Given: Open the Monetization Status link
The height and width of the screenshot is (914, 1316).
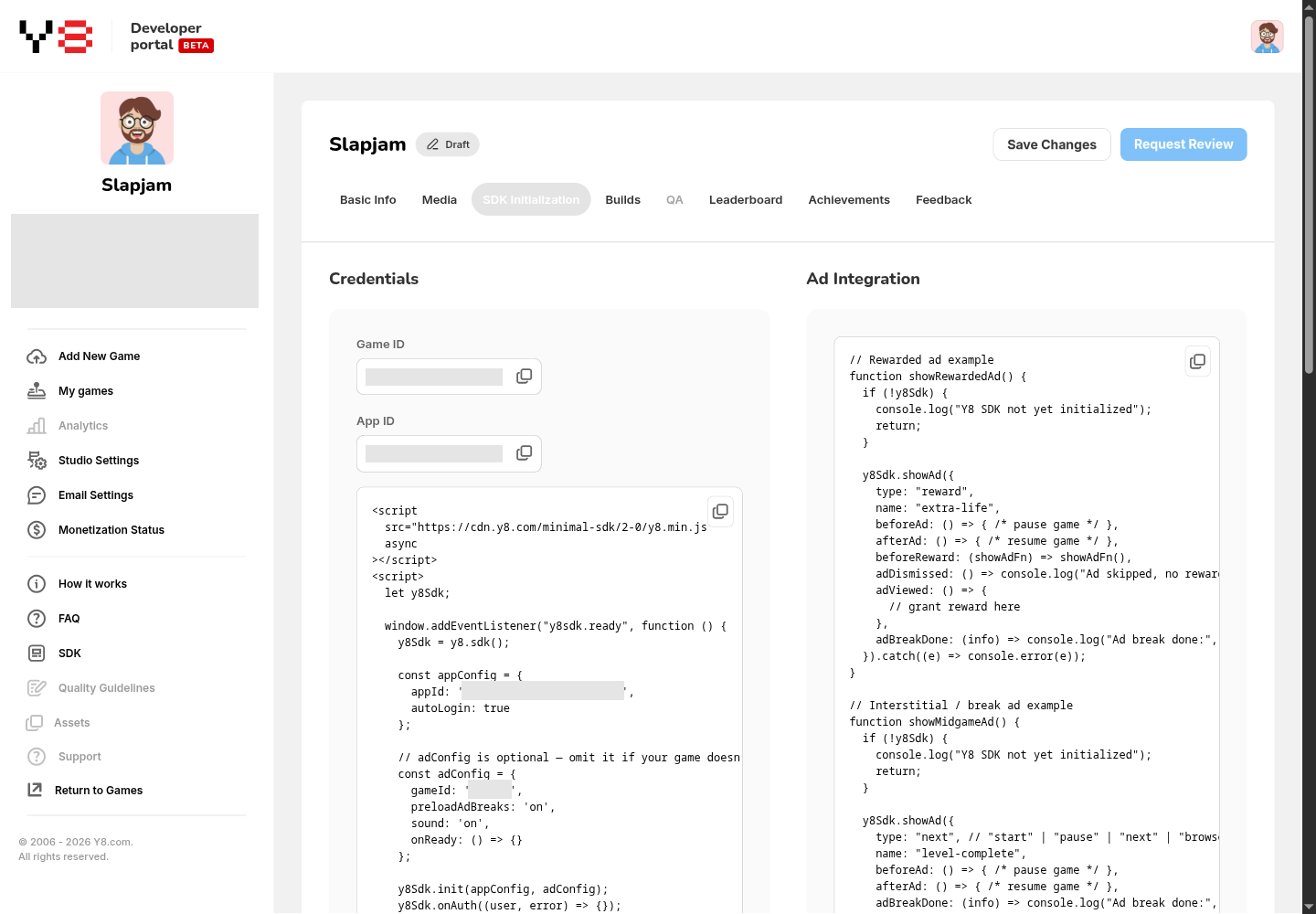Looking at the screenshot, I should coord(111,530).
